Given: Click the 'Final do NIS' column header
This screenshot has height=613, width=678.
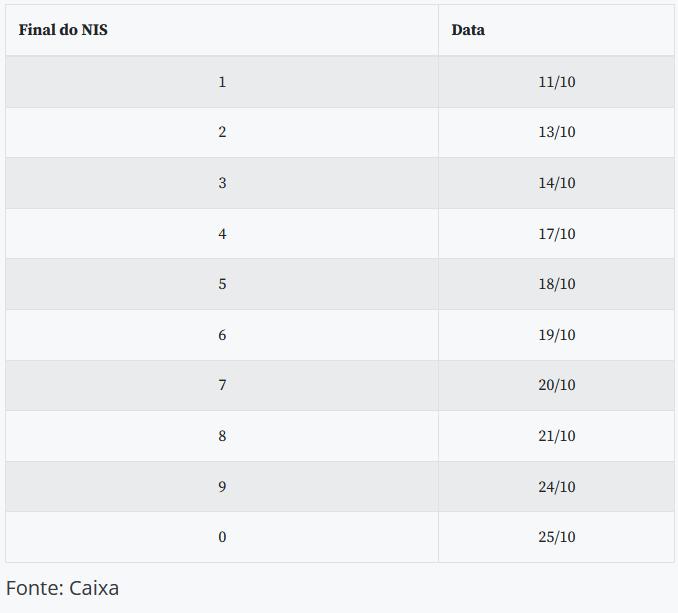Looking at the screenshot, I should coord(222,30).
